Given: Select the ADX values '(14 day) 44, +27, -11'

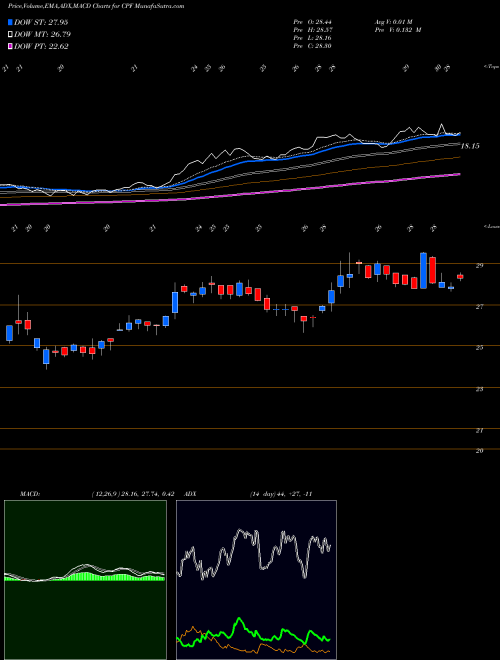Looking at the screenshot, I should point(280,494).
